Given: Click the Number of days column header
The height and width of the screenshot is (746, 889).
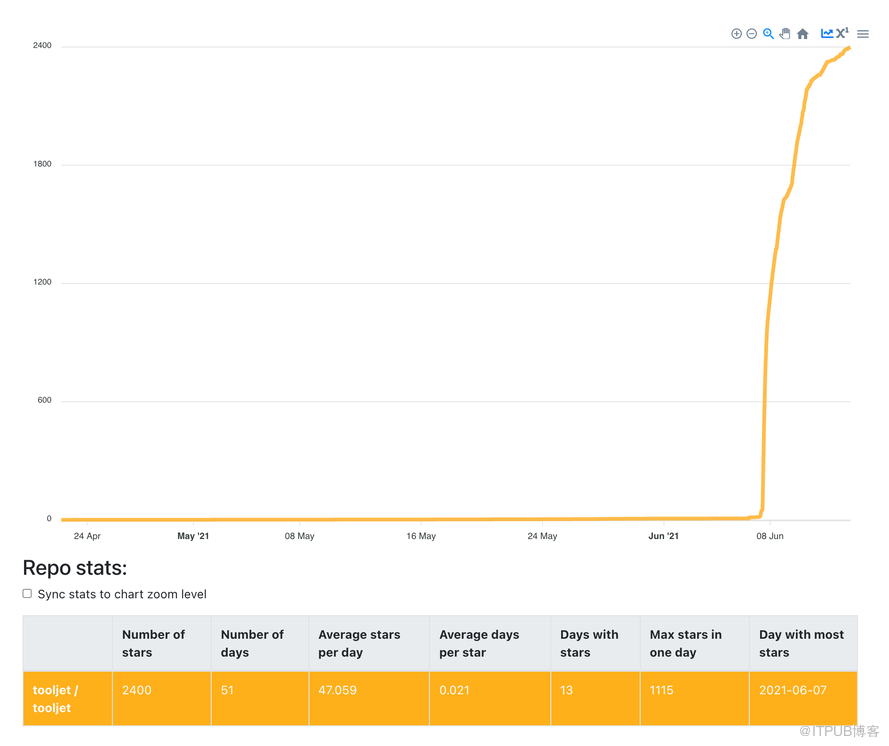Looking at the screenshot, I should [252, 643].
